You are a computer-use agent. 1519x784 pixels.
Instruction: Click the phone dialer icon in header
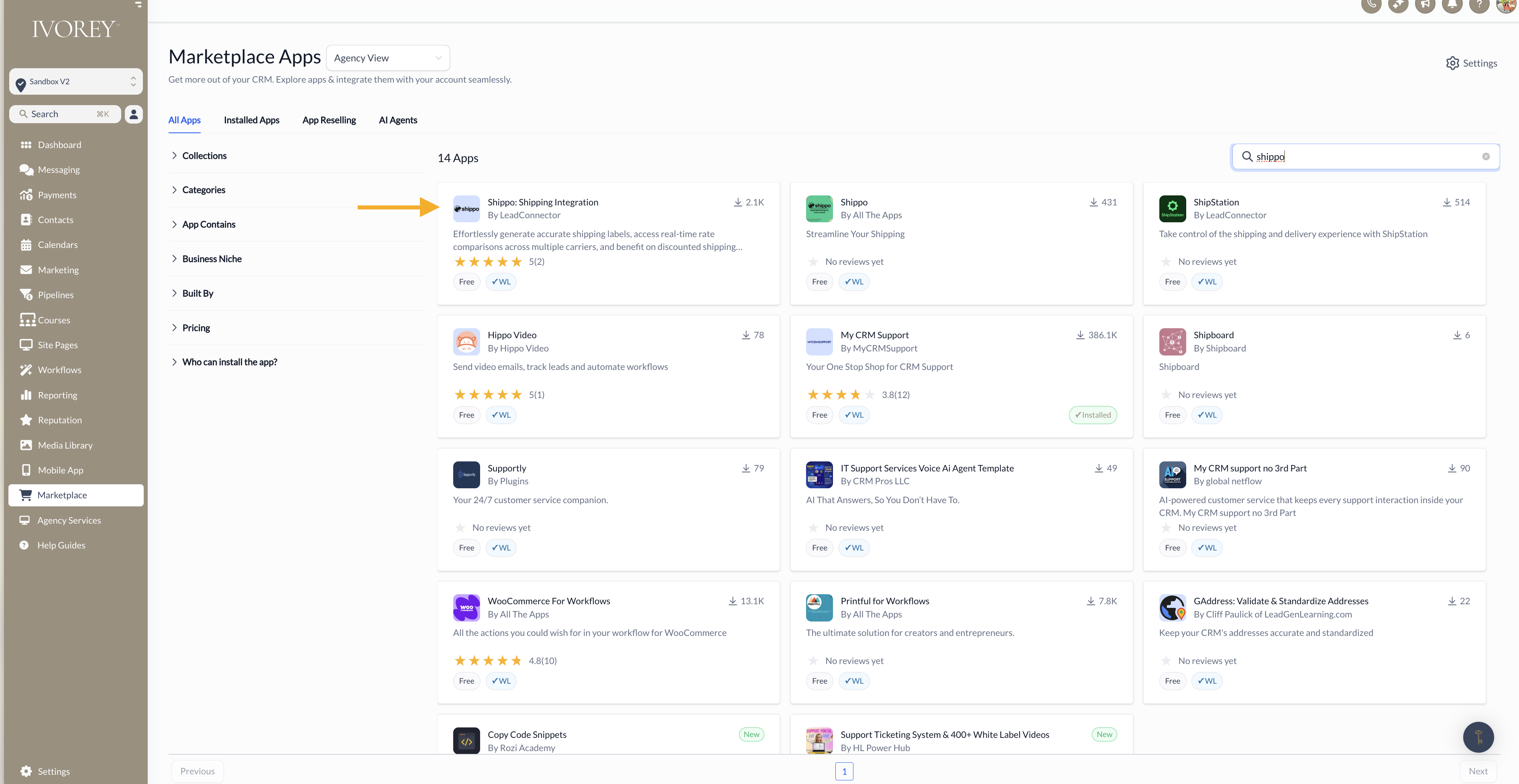click(1371, 5)
